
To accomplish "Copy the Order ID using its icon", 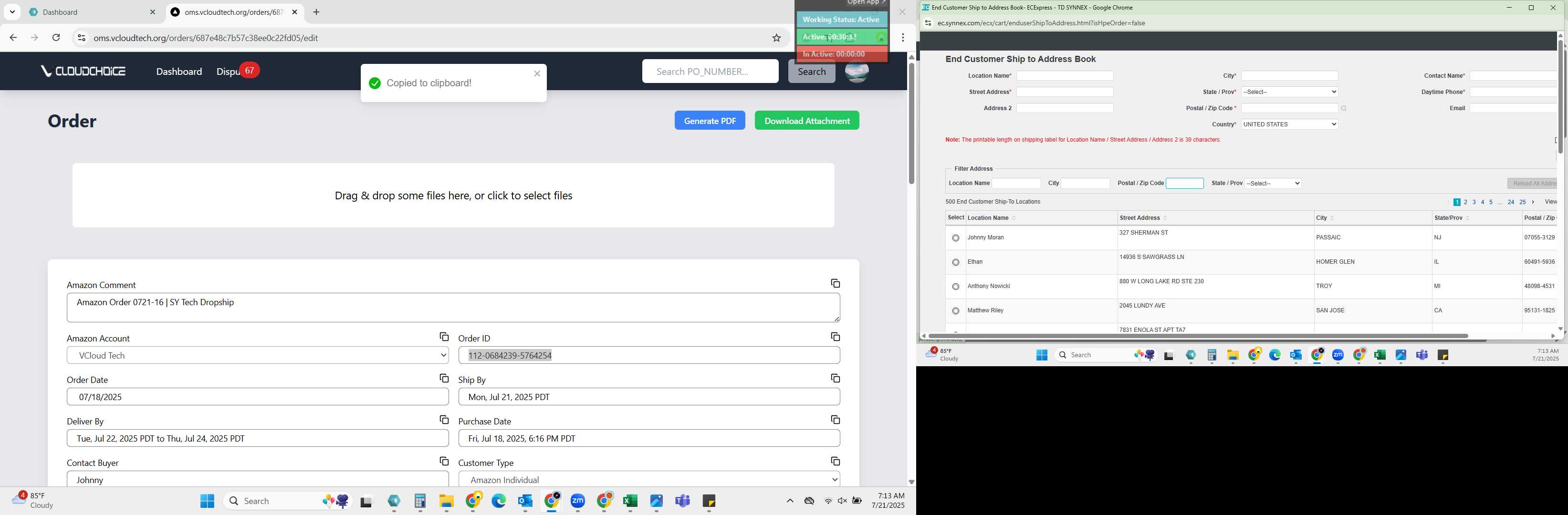I will (x=835, y=337).
